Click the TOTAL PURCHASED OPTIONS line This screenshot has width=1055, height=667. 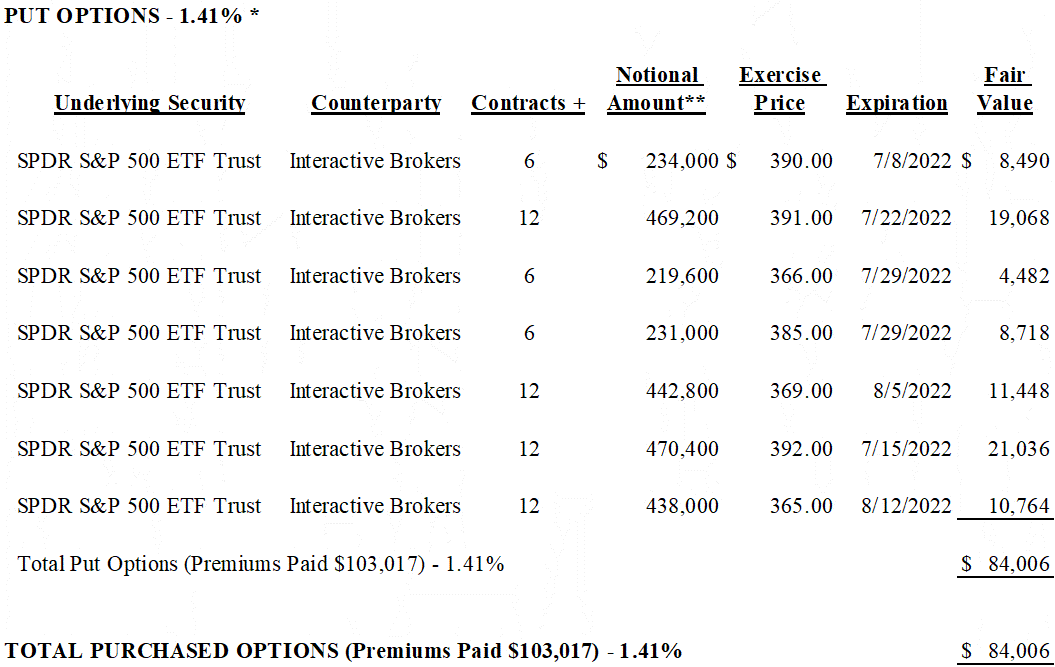(x=344, y=651)
